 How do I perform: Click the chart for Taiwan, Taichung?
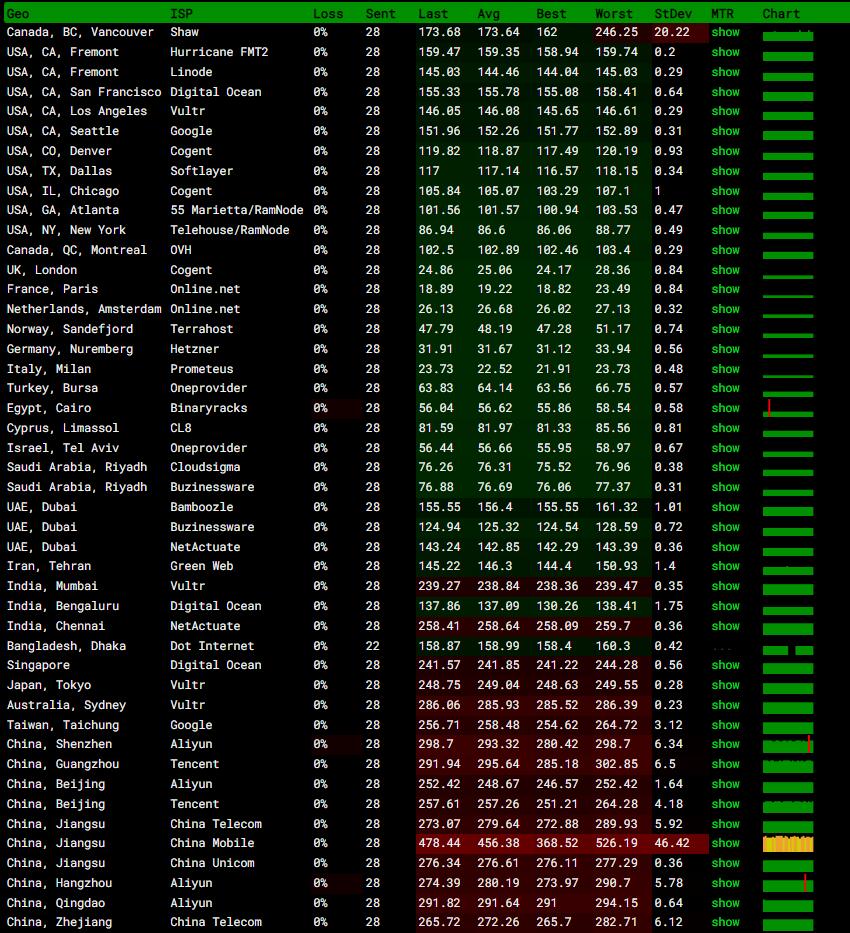click(788, 727)
